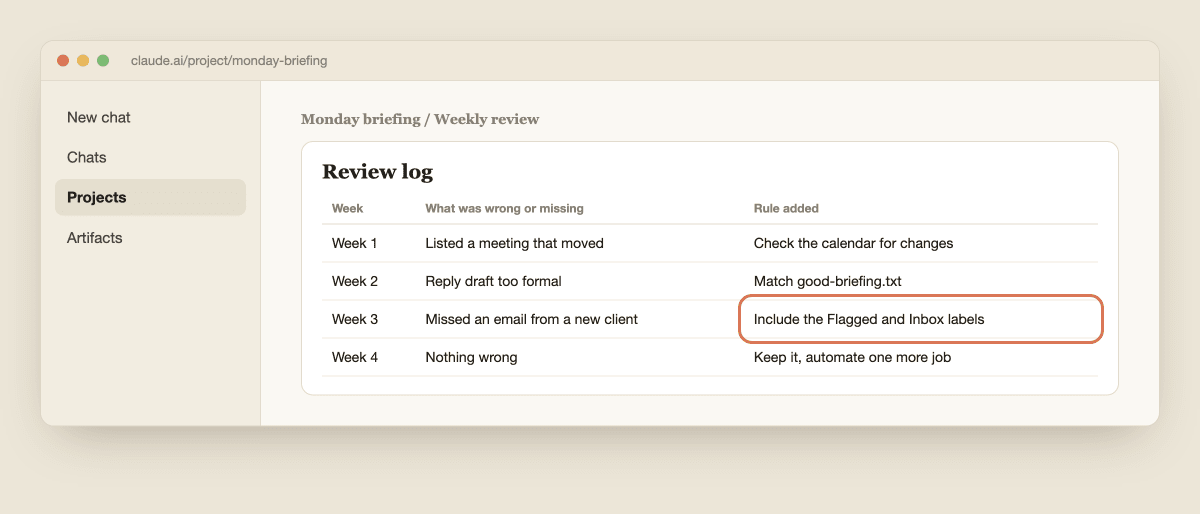Select Projects in sidebar
Screen dimensions: 1200x514
coord(150,197)
